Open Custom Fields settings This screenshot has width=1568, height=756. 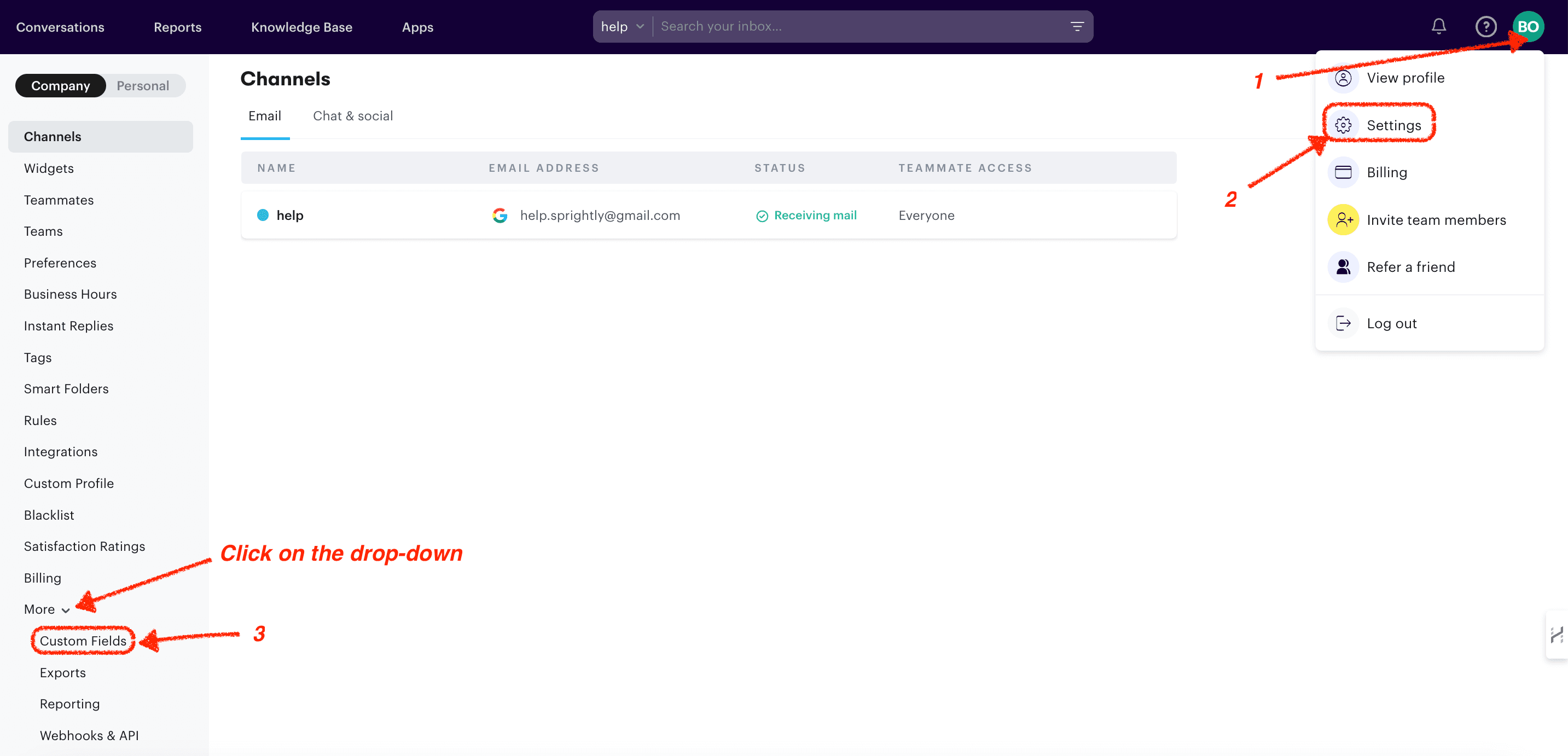point(83,641)
